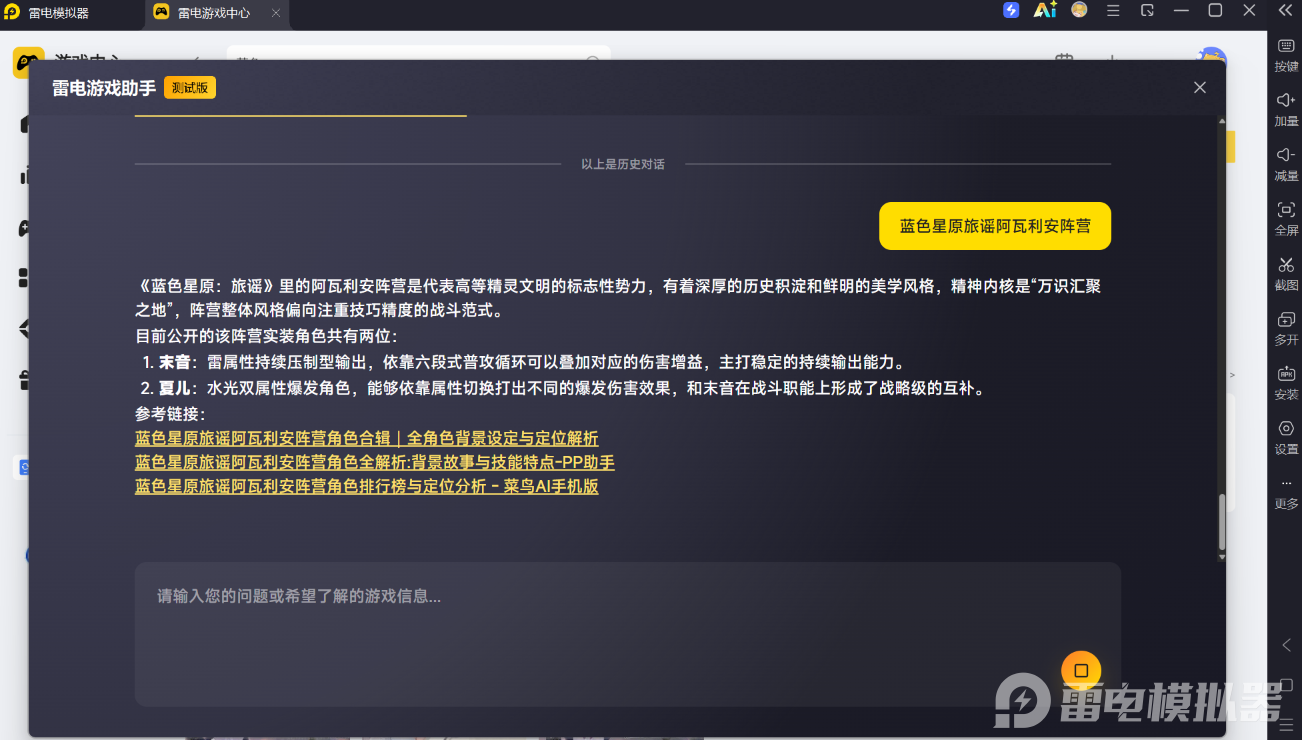The width and height of the screenshot is (1302, 740).
Task: Open the 阿瓦利安阵营角色合辑 reference link
Action: [x=367, y=439]
